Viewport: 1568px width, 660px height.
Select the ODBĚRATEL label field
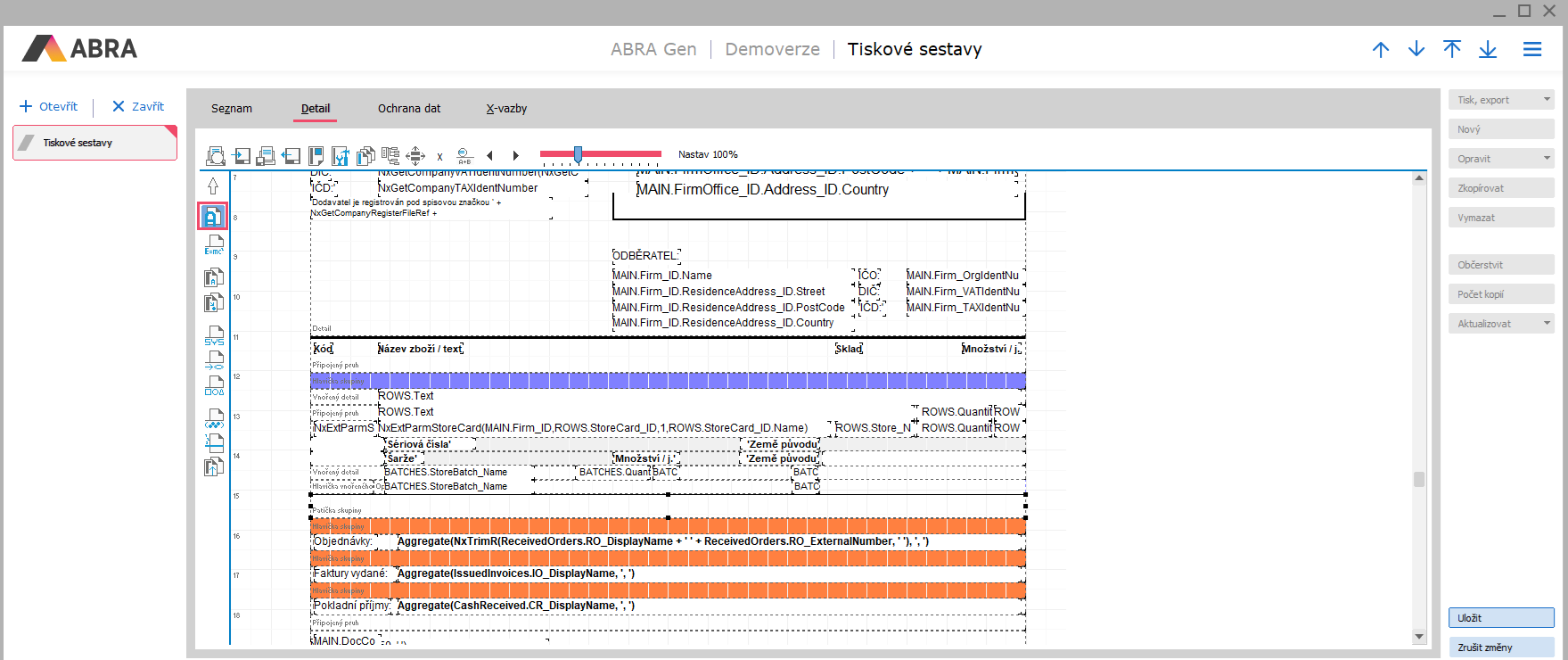(645, 256)
